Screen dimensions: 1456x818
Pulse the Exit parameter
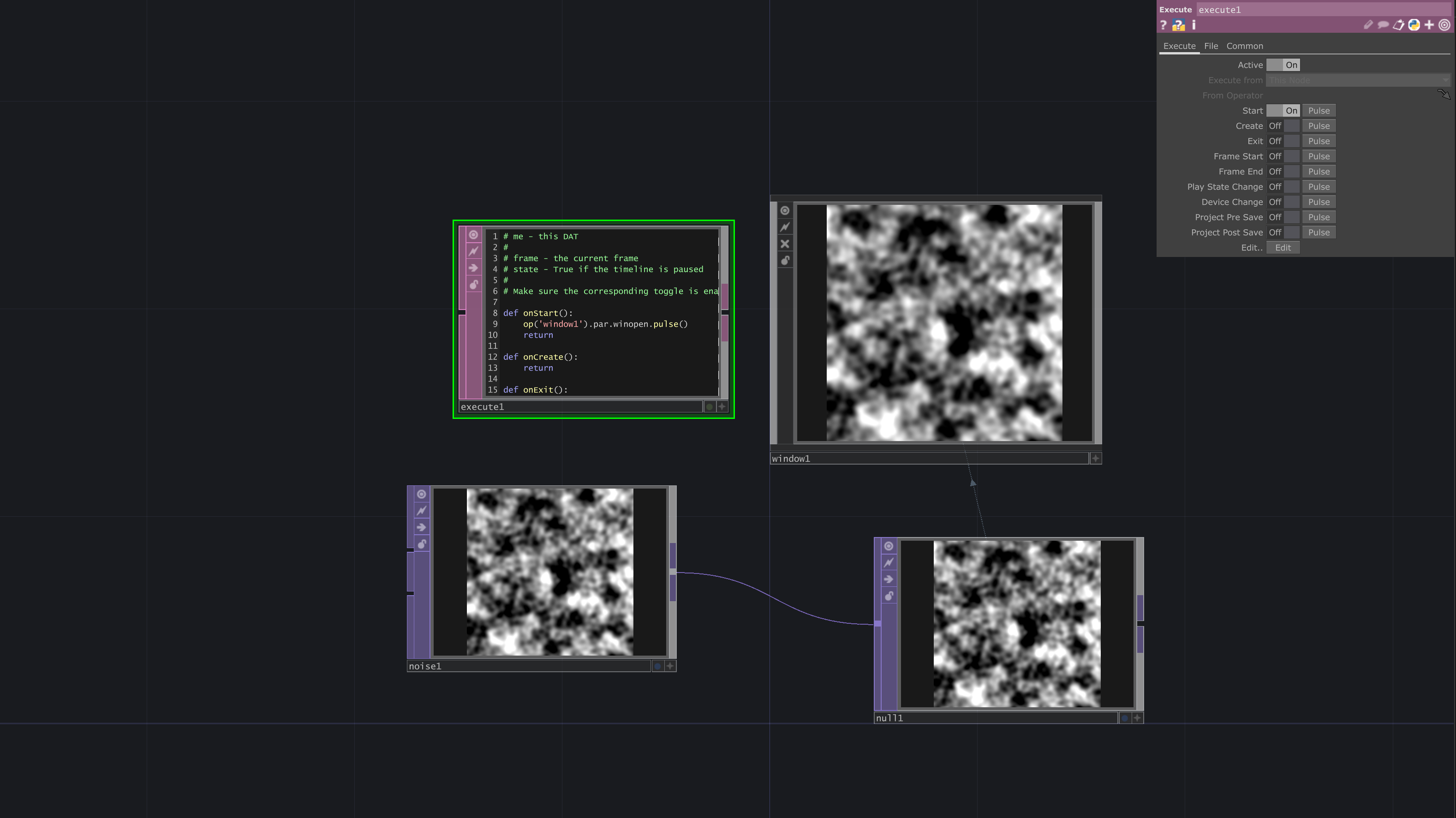(1319, 141)
